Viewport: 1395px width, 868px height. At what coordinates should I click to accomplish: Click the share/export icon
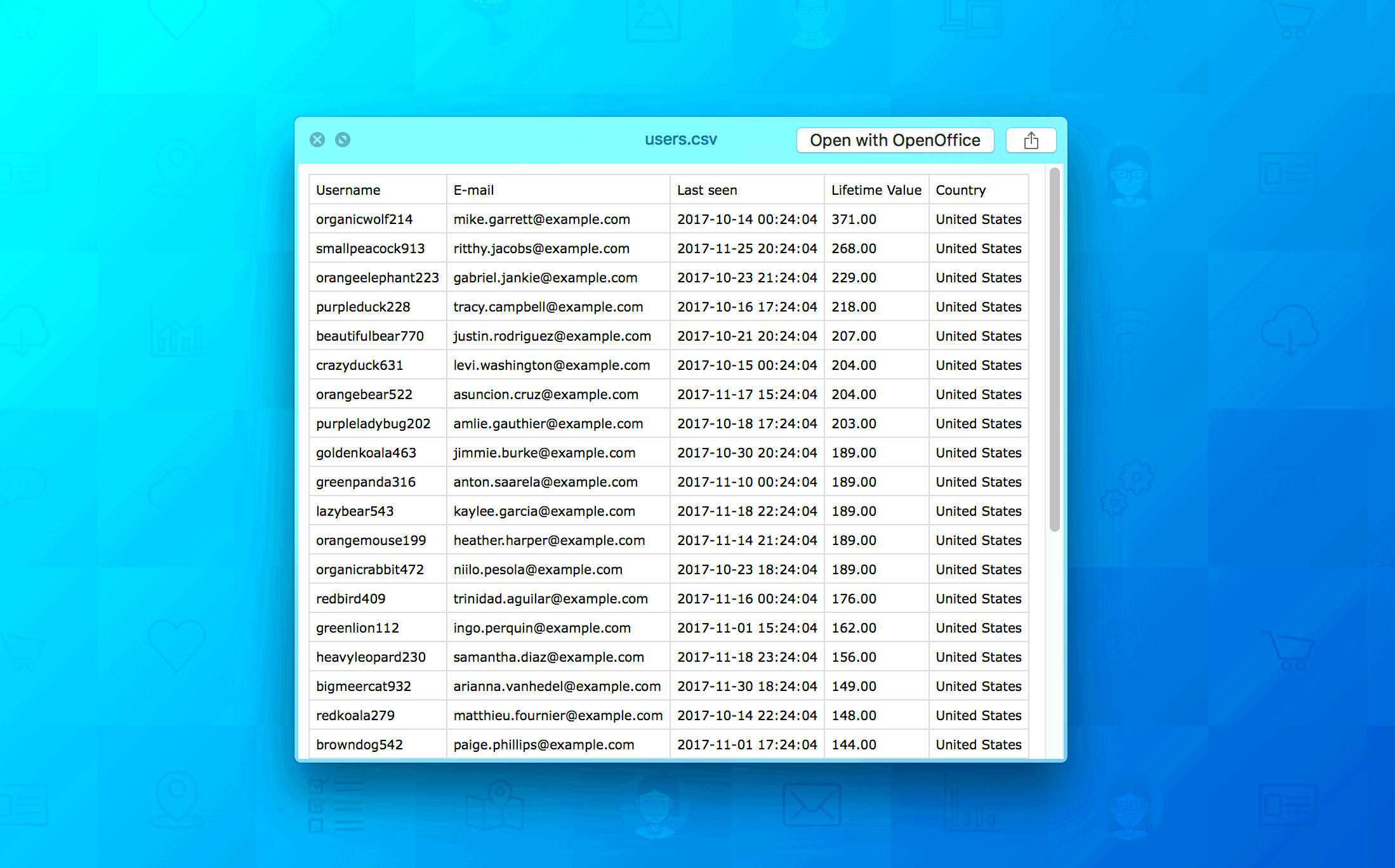[1031, 140]
